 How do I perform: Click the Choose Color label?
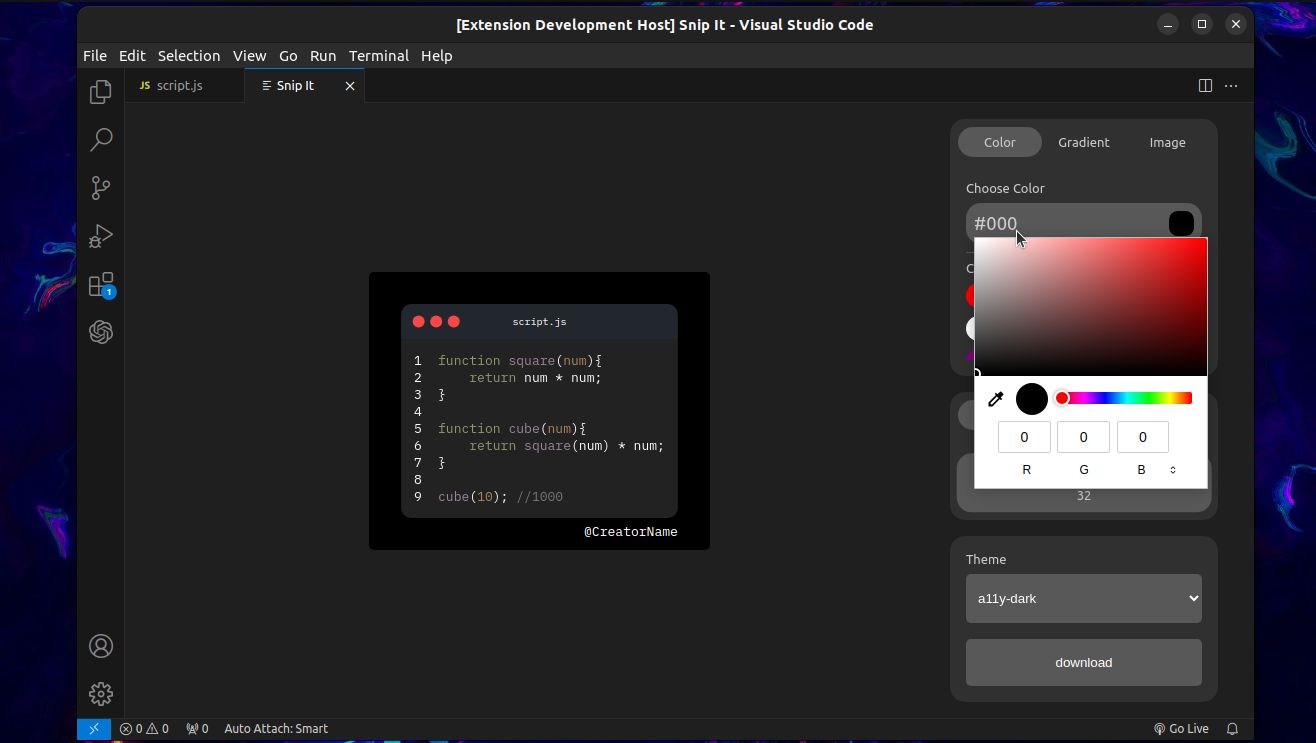coord(1005,188)
